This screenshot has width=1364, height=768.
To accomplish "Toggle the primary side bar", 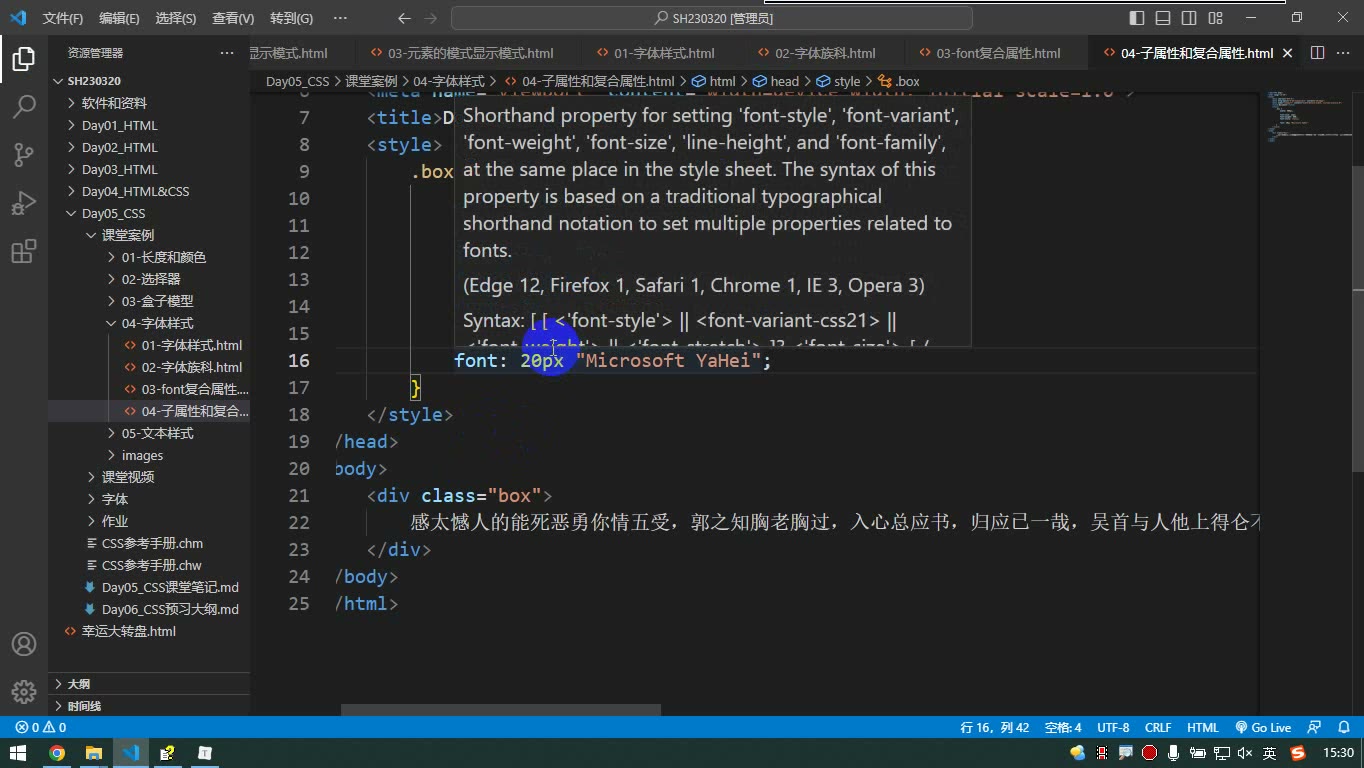I will (1137, 18).
